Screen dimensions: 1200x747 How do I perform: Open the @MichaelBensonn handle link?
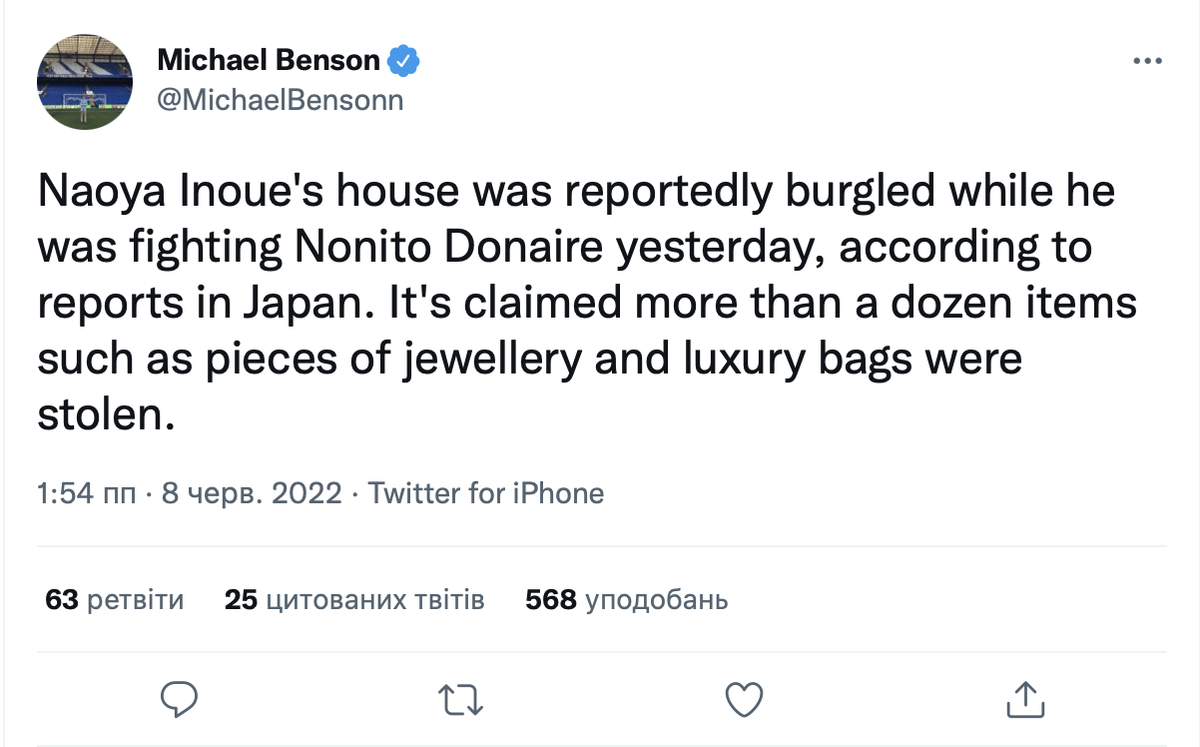(x=280, y=100)
